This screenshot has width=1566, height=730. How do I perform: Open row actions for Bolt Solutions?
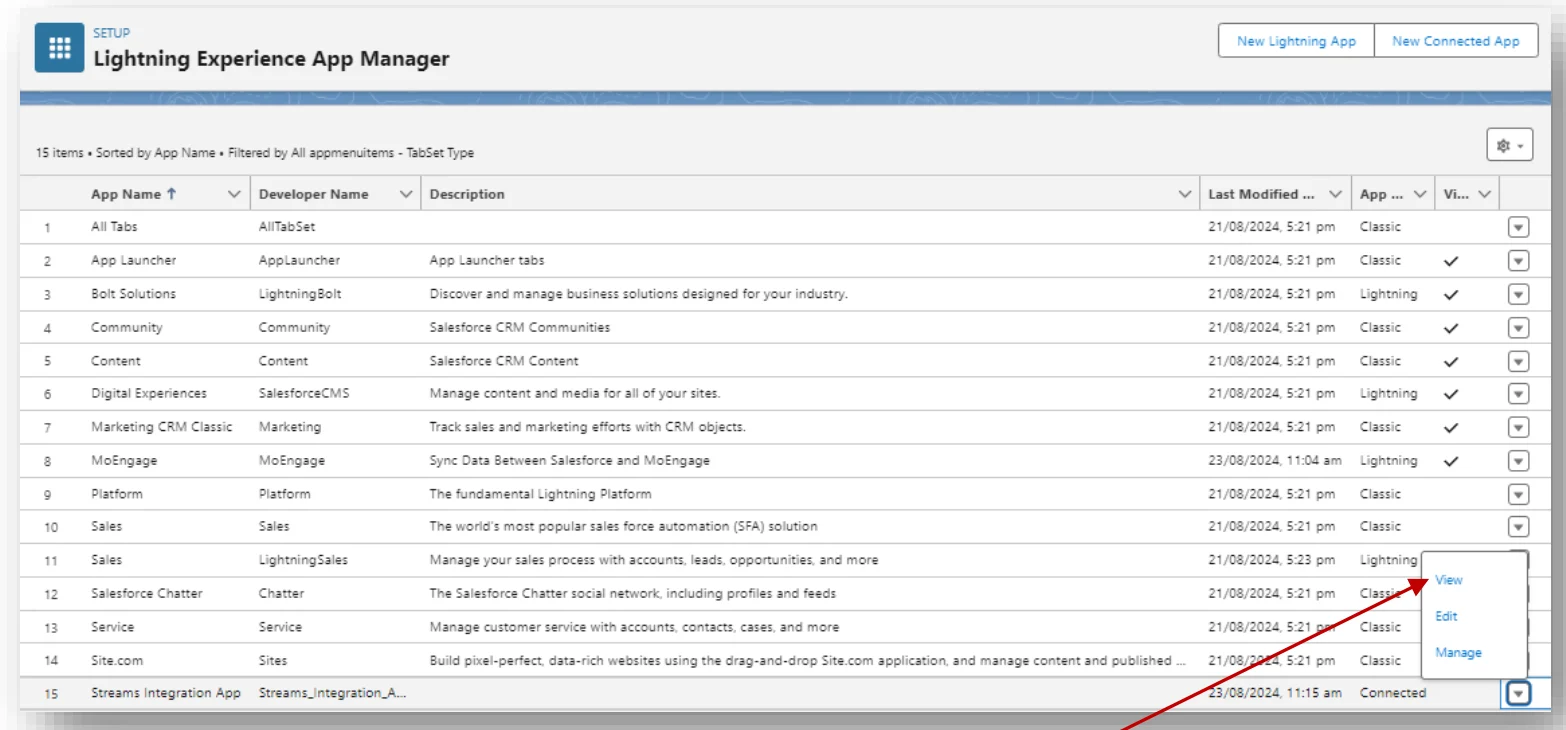[1518, 294]
